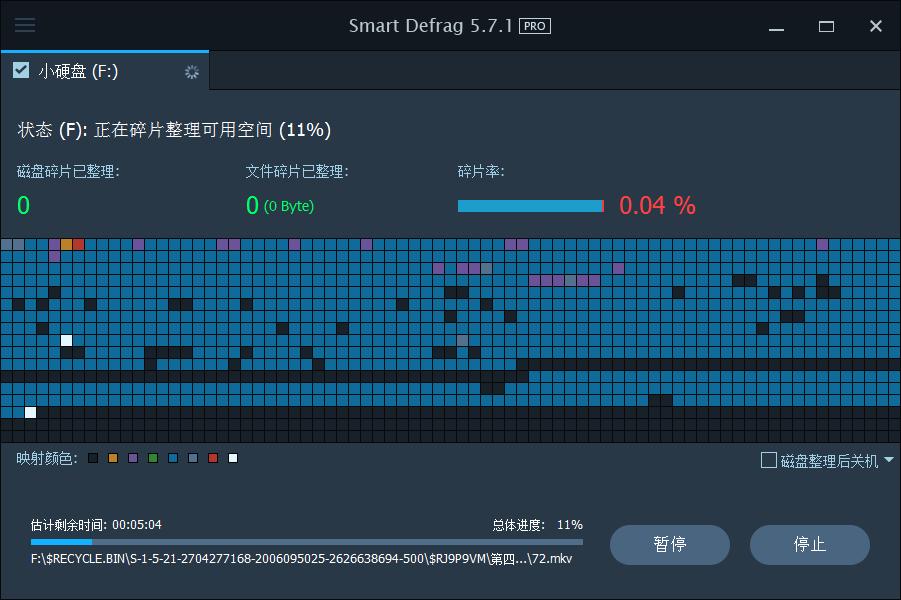Click the current file path ending 72.mkv
901x600 pixels.
pyautogui.click(x=302, y=559)
